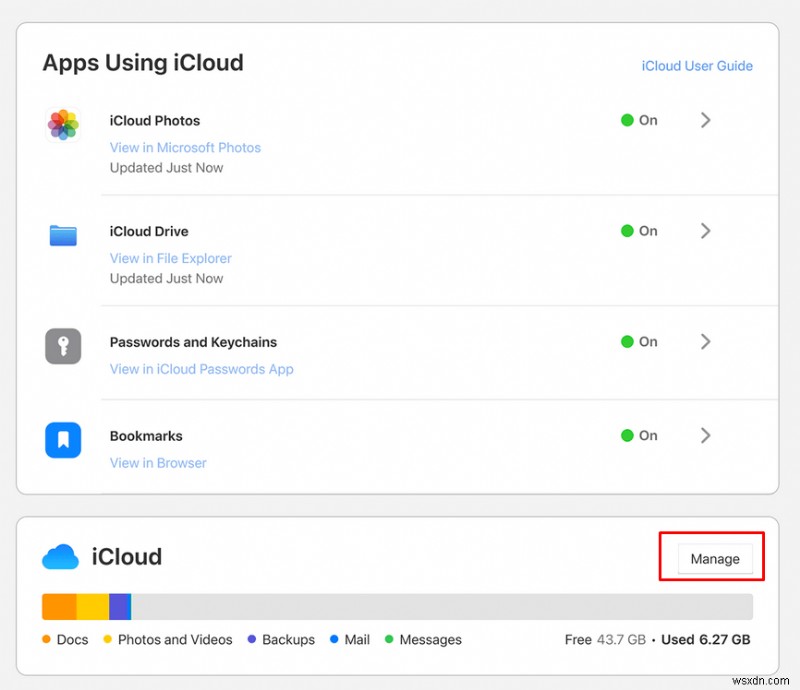Click the iCloud Drive folder icon
The image size is (800, 690).
(63, 235)
